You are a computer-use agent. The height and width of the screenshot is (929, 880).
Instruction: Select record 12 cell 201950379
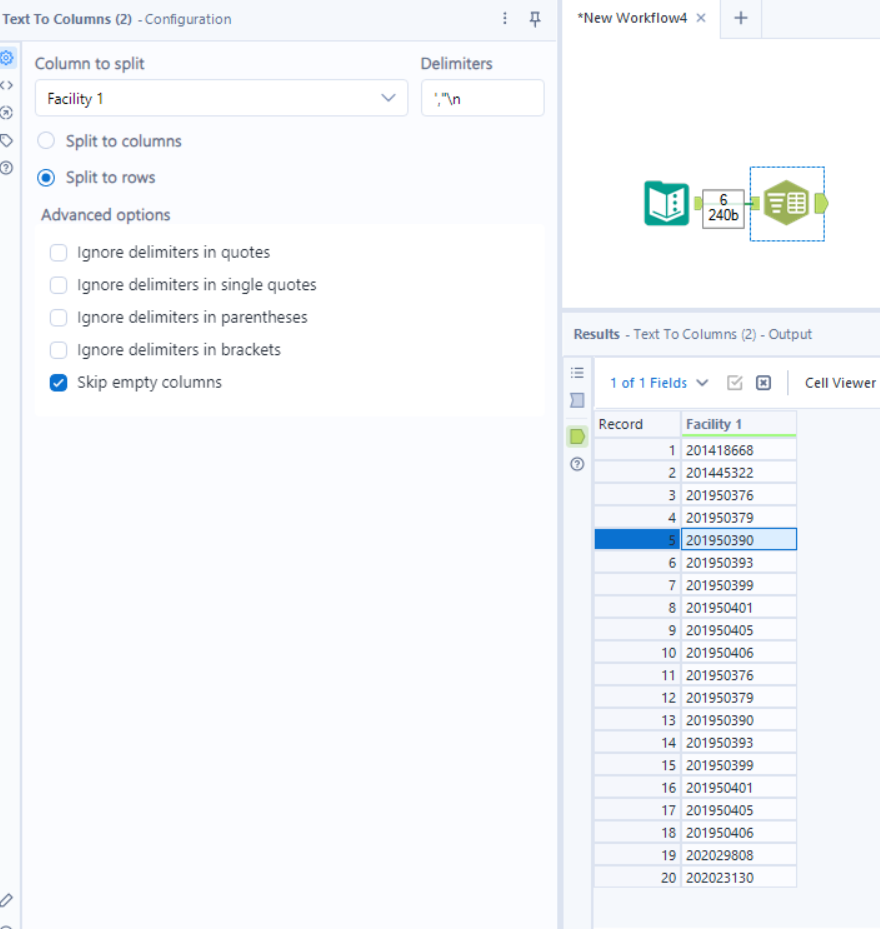click(x=738, y=698)
